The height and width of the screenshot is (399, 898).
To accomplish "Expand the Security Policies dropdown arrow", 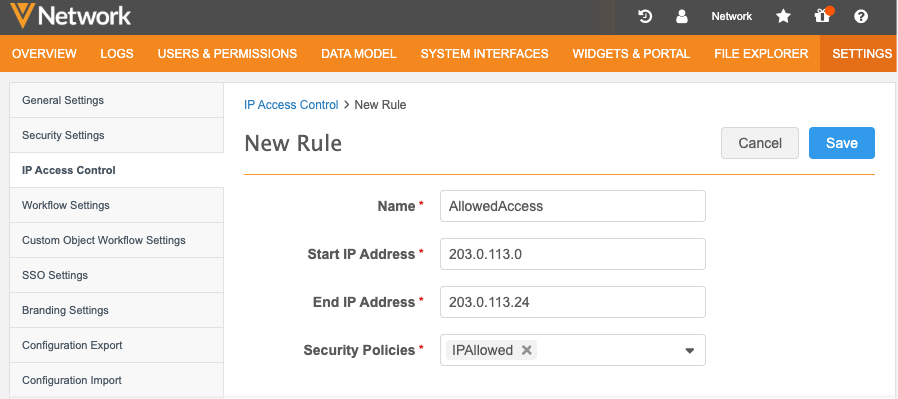I will coord(690,350).
